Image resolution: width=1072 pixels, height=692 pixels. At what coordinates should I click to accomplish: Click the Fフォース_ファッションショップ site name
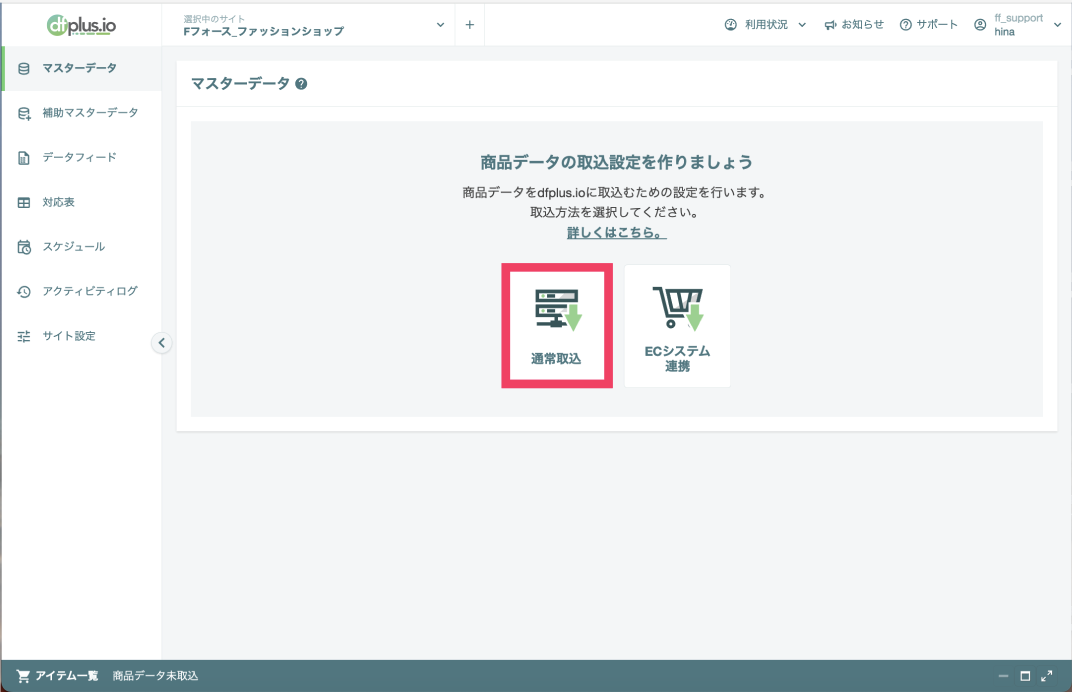[263, 31]
